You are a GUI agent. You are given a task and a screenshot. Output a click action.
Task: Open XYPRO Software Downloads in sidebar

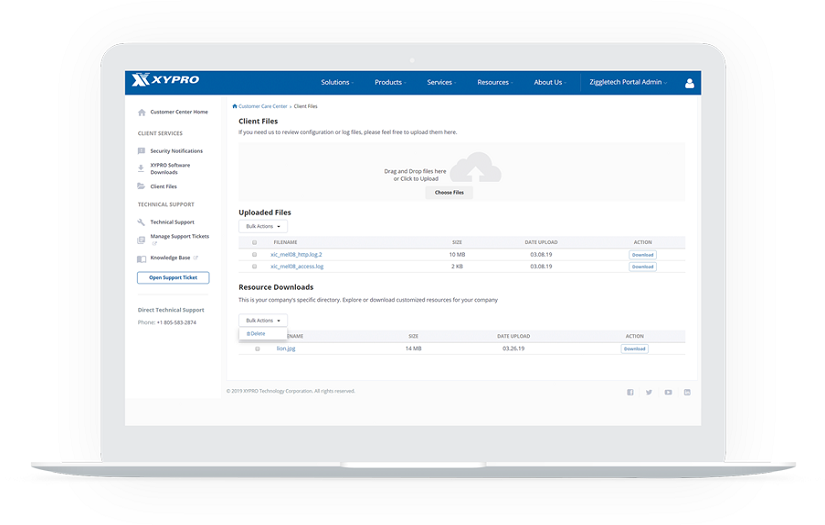[x=170, y=168]
